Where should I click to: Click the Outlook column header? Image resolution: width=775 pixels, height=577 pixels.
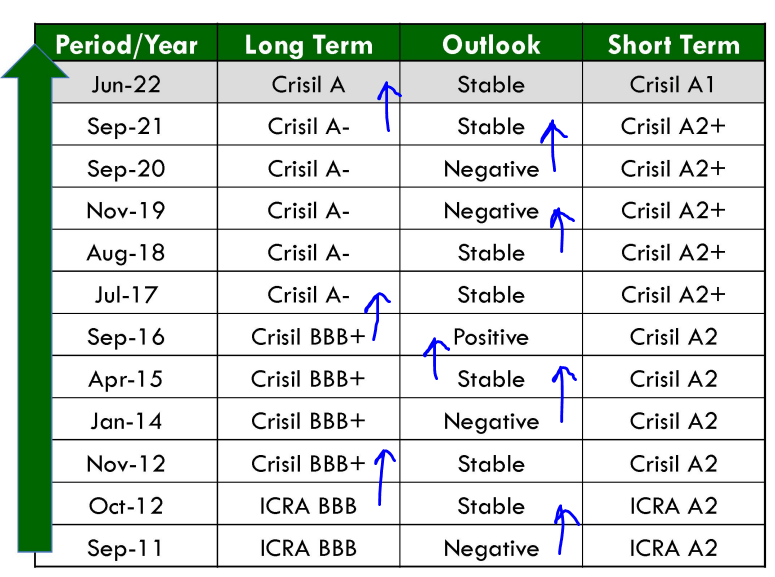tap(491, 45)
